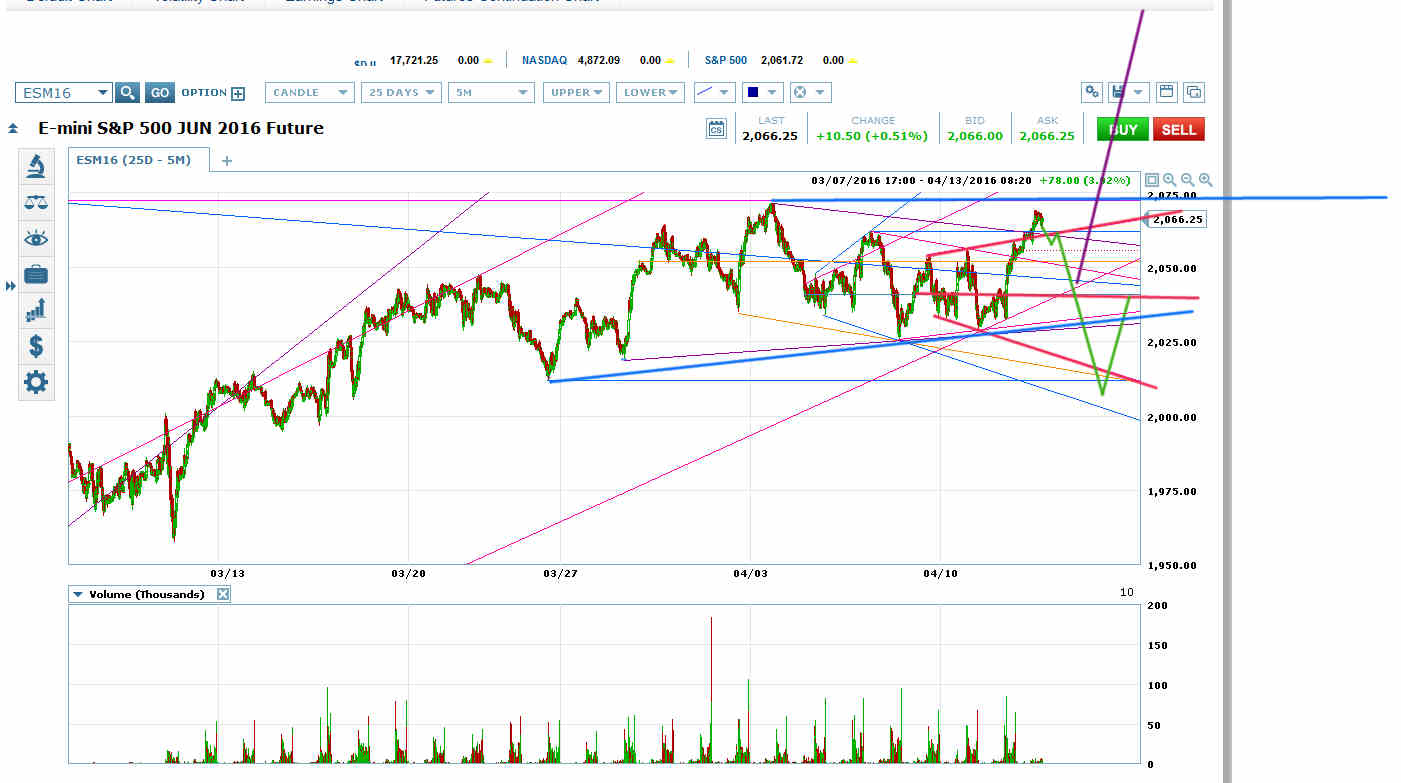Click the bar chart growth icon
1401x783 pixels.
pos(36,310)
